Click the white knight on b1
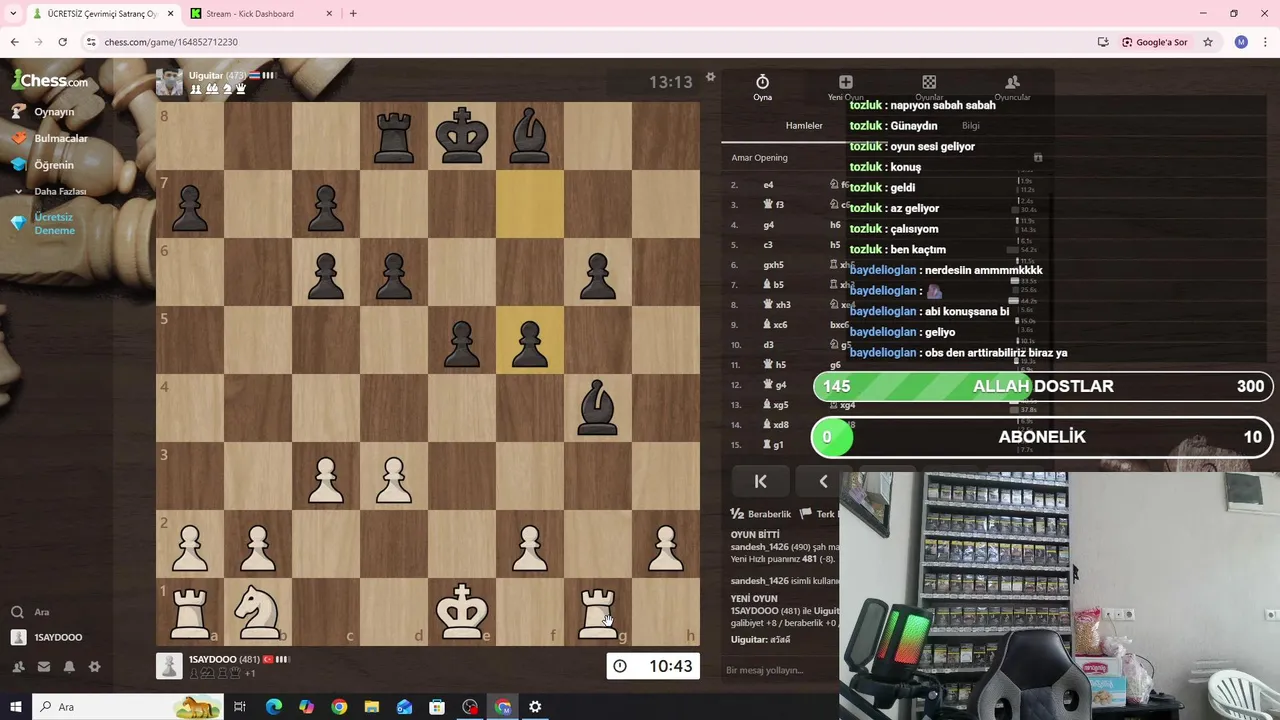 [258, 612]
